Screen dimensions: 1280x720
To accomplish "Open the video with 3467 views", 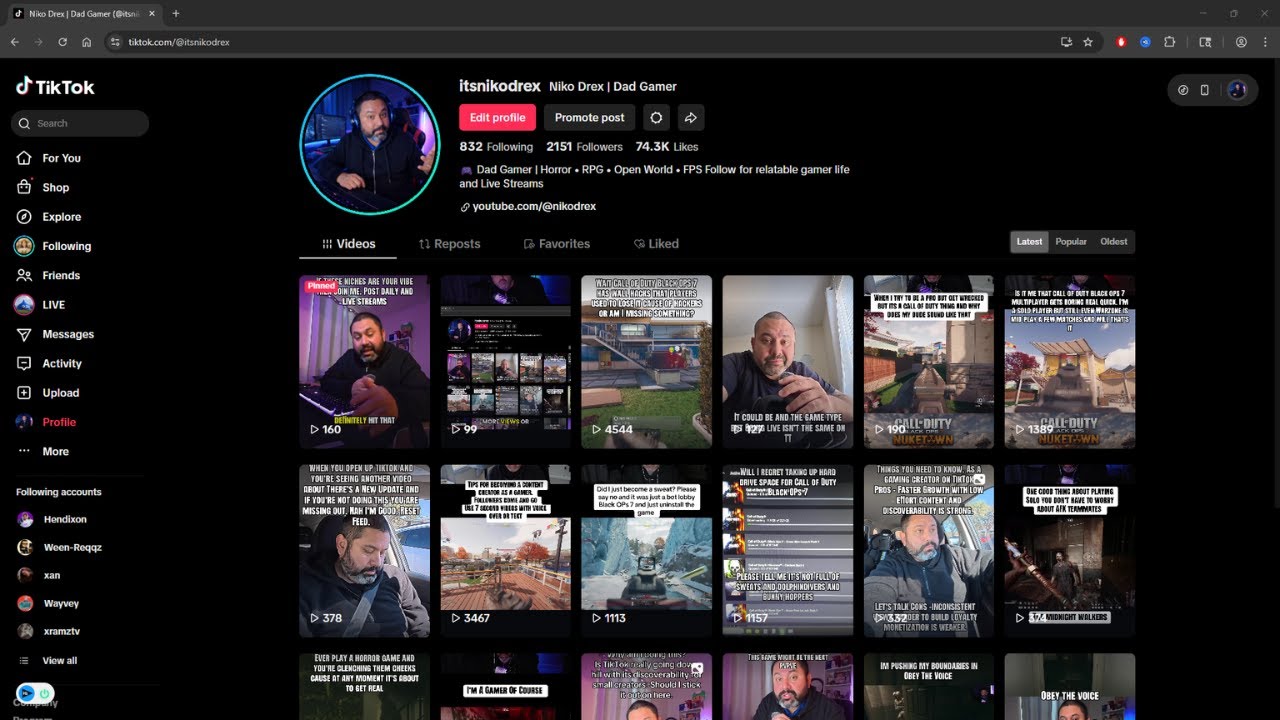I will click(x=505, y=550).
